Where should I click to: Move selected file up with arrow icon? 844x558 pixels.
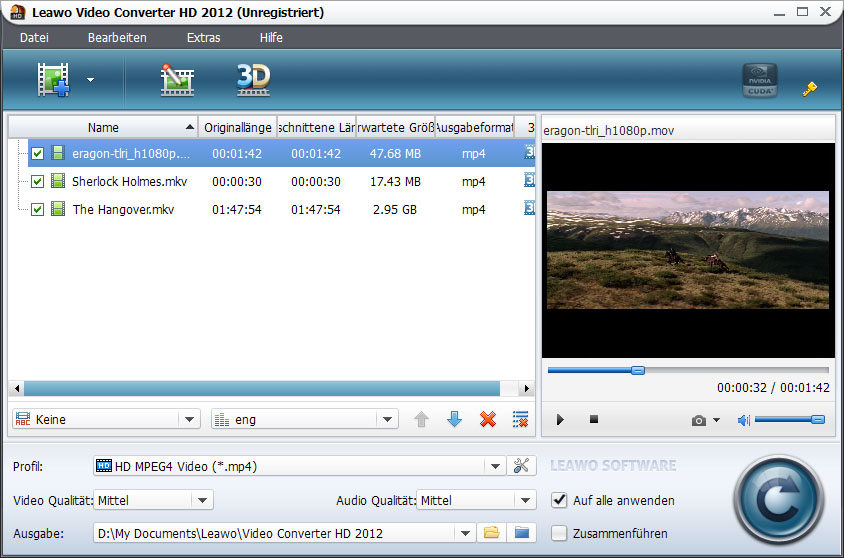(421, 419)
